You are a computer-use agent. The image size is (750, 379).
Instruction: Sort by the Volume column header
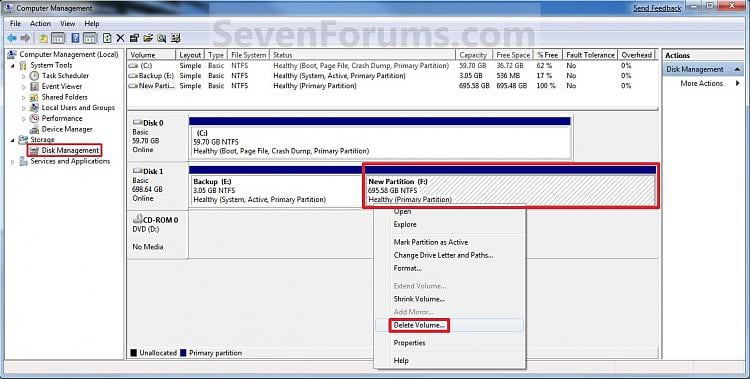152,55
